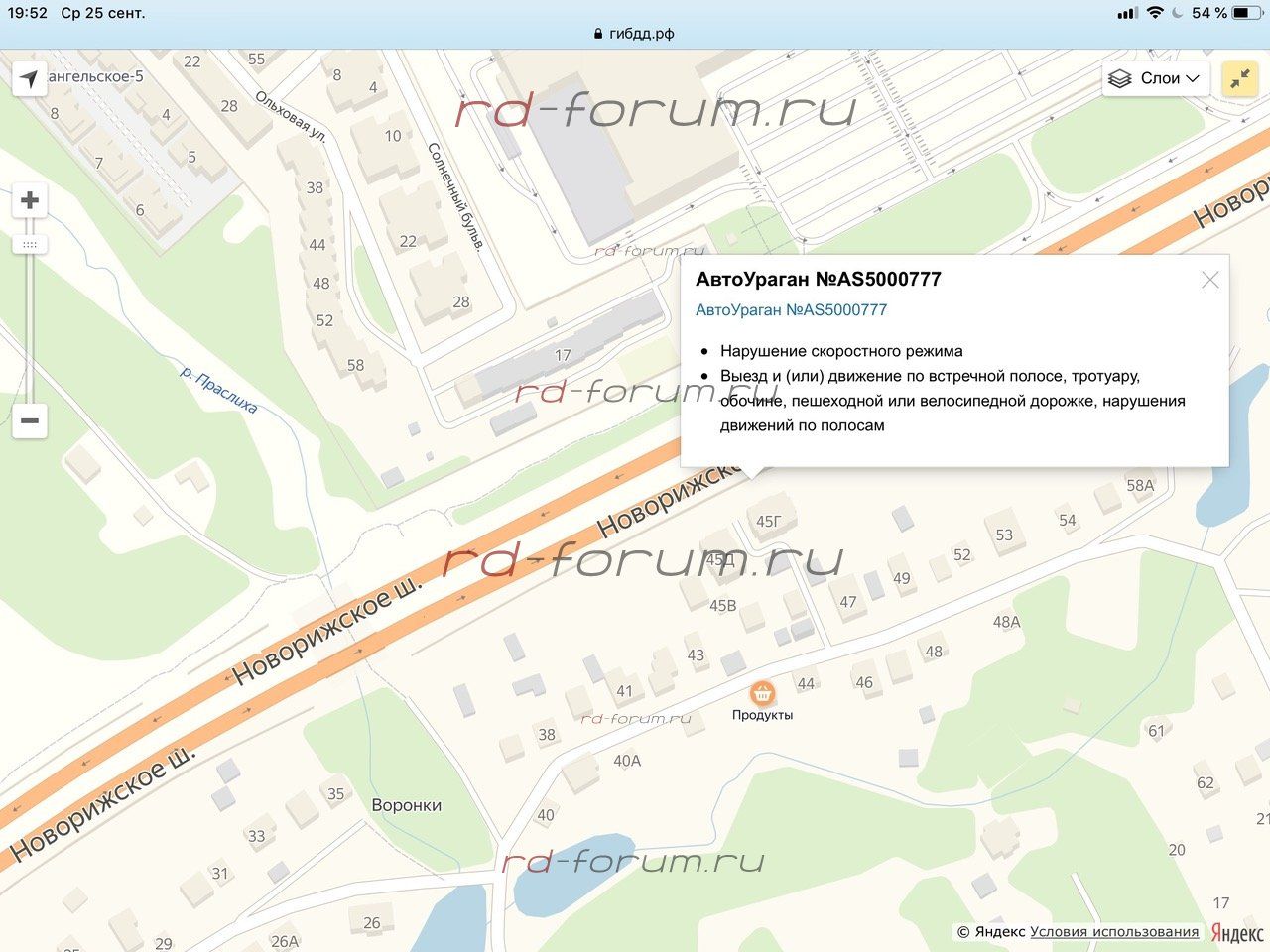Open the Слои layers dropdown
This screenshot has height=952, width=1270.
click(1156, 78)
